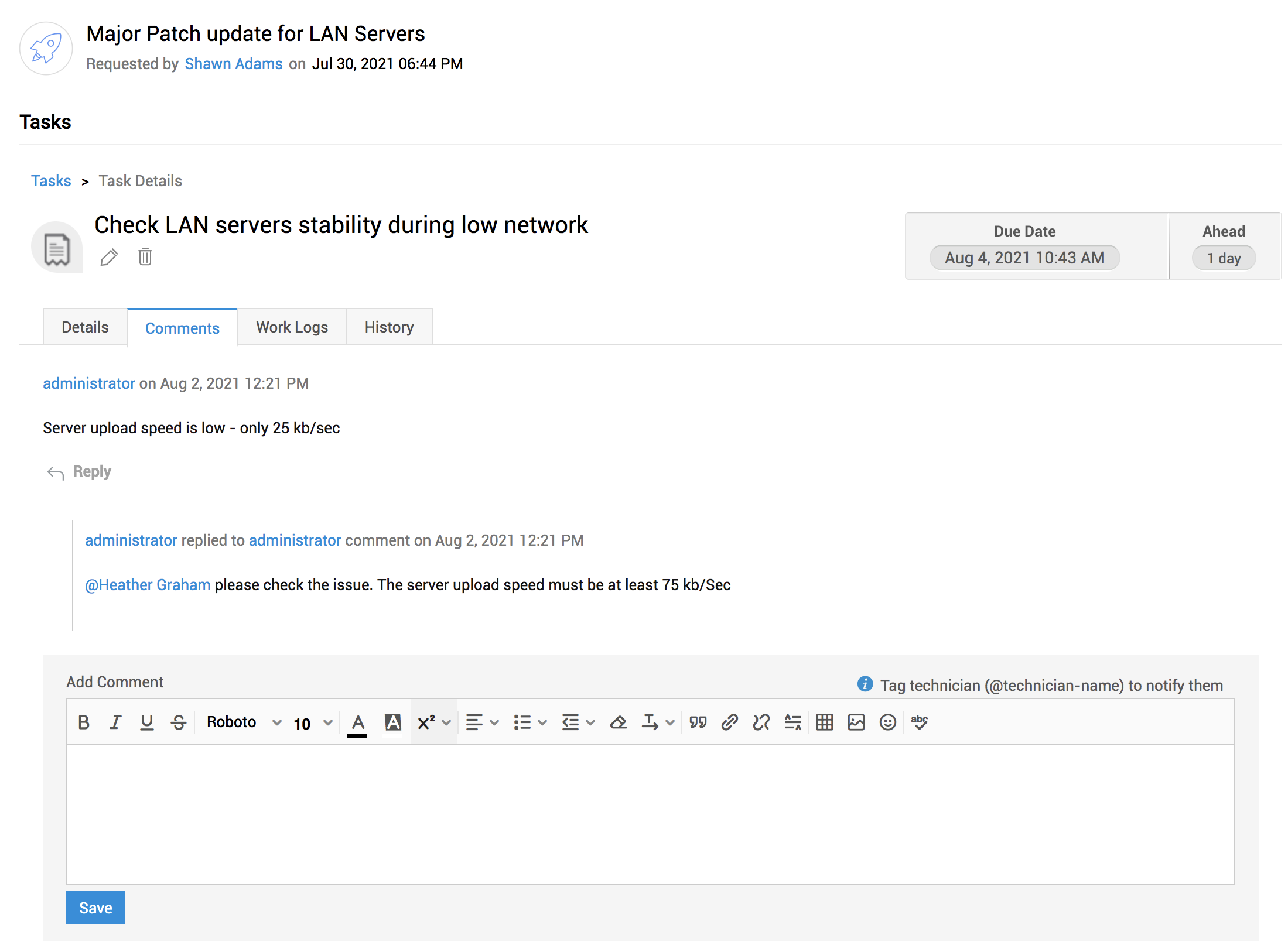The image size is (1288, 952).
Task: Open the font size 10 dropdown
Action: click(x=313, y=723)
